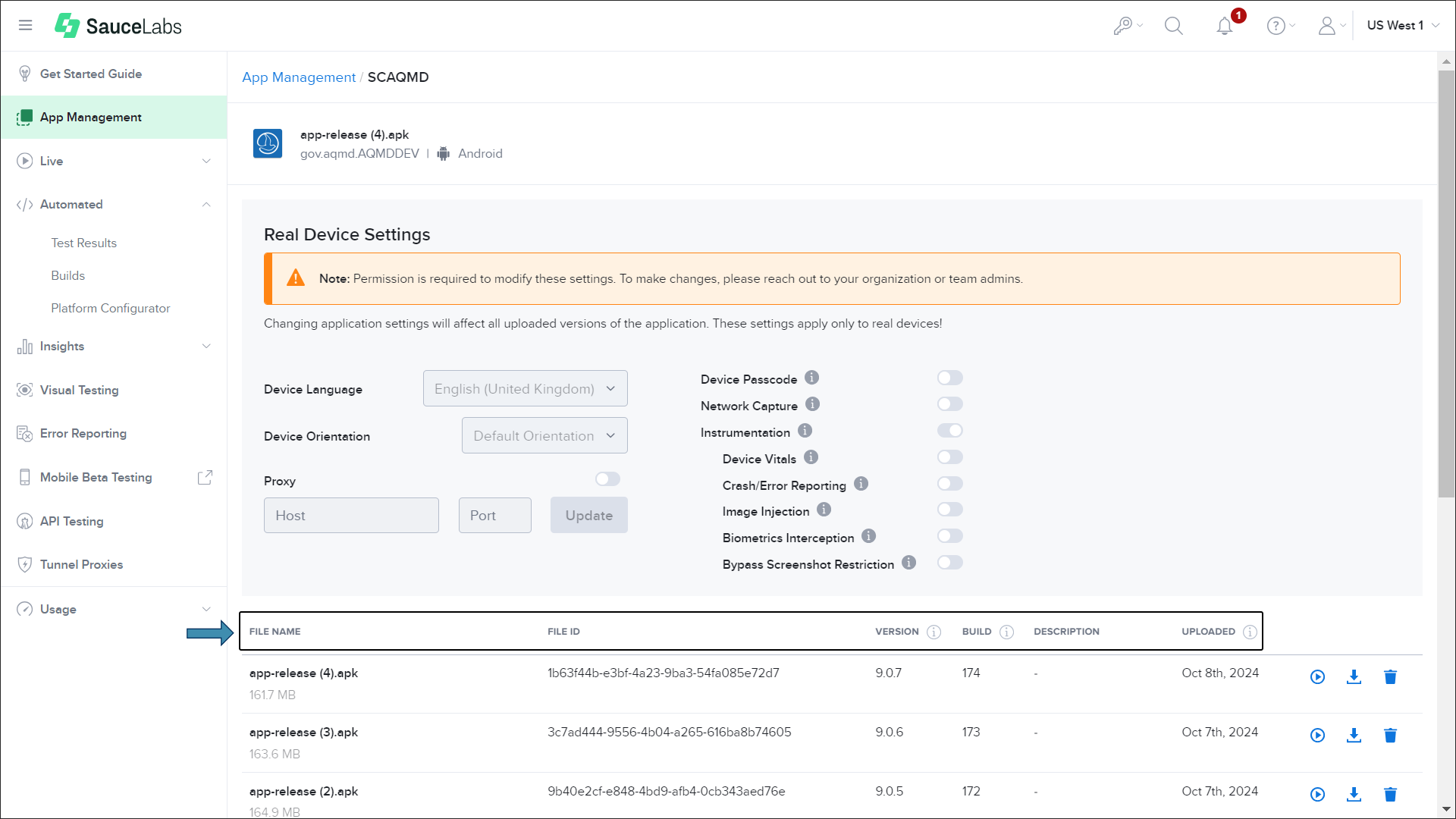Delete app-release (4).apk
Screen dimensions: 1456x819
pyautogui.click(x=1390, y=677)
